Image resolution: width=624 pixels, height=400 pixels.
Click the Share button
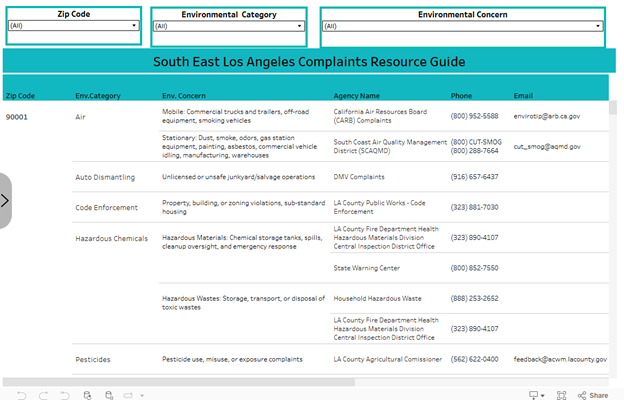pos(593,395)
